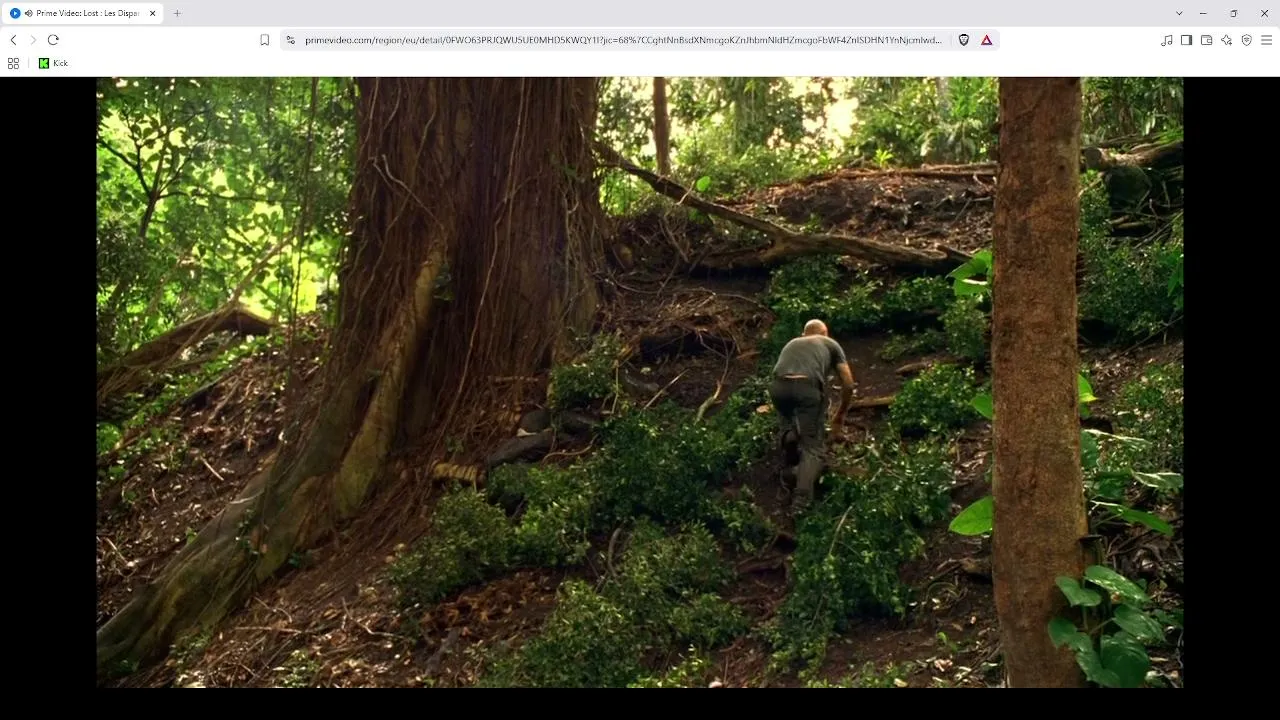View site information icon in address bar
The height and width of the screenshot is (720, 1280).
click(x=290, y=40)
